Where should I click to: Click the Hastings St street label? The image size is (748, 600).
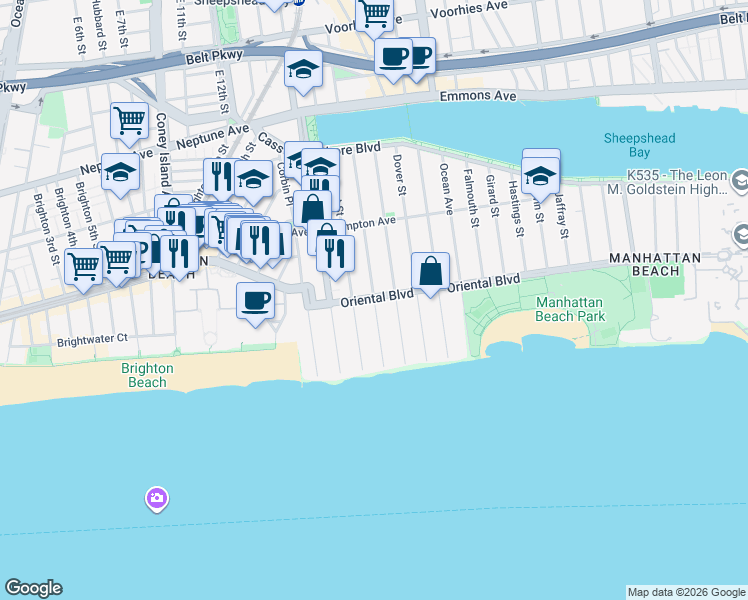pos(516,208)
